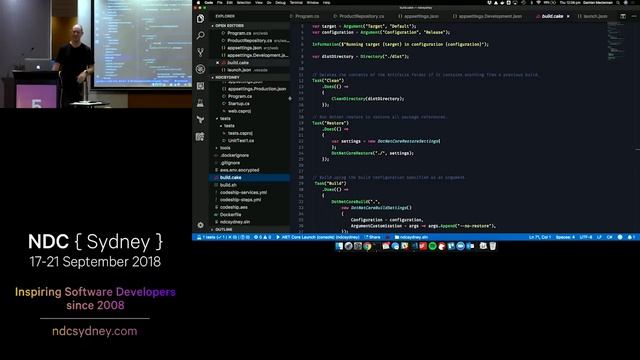Open the Debug view in activity bar
This screenshot has height=360, width=640.
coord(200,69)
